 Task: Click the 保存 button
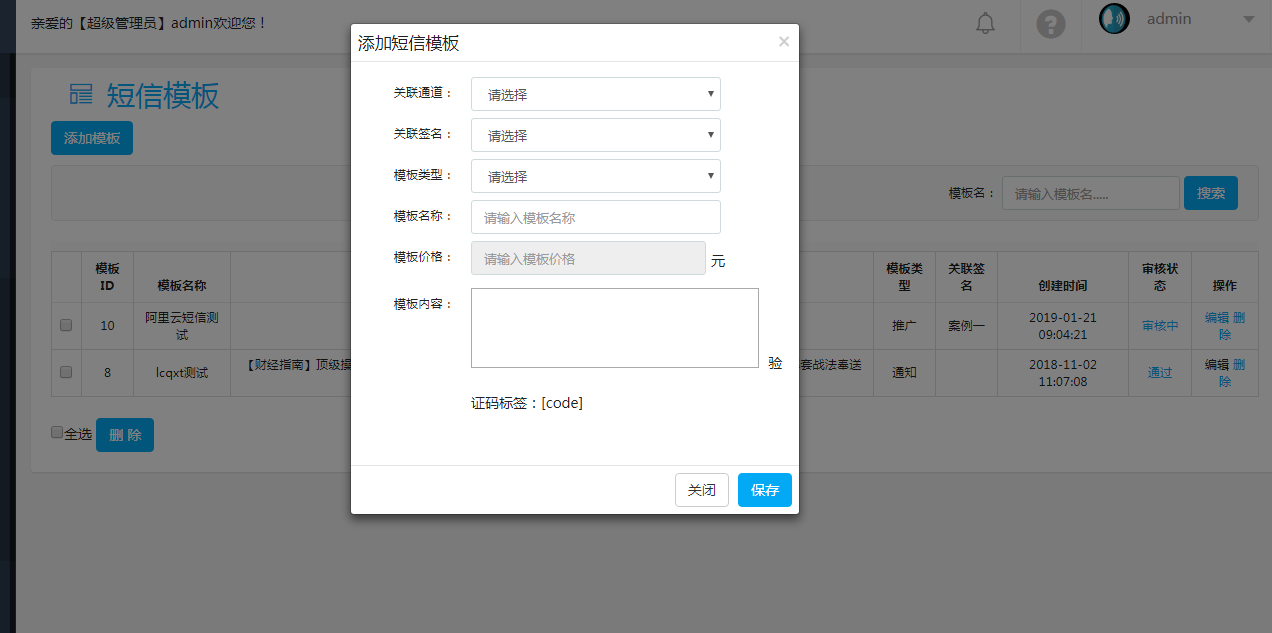[764, 490]
